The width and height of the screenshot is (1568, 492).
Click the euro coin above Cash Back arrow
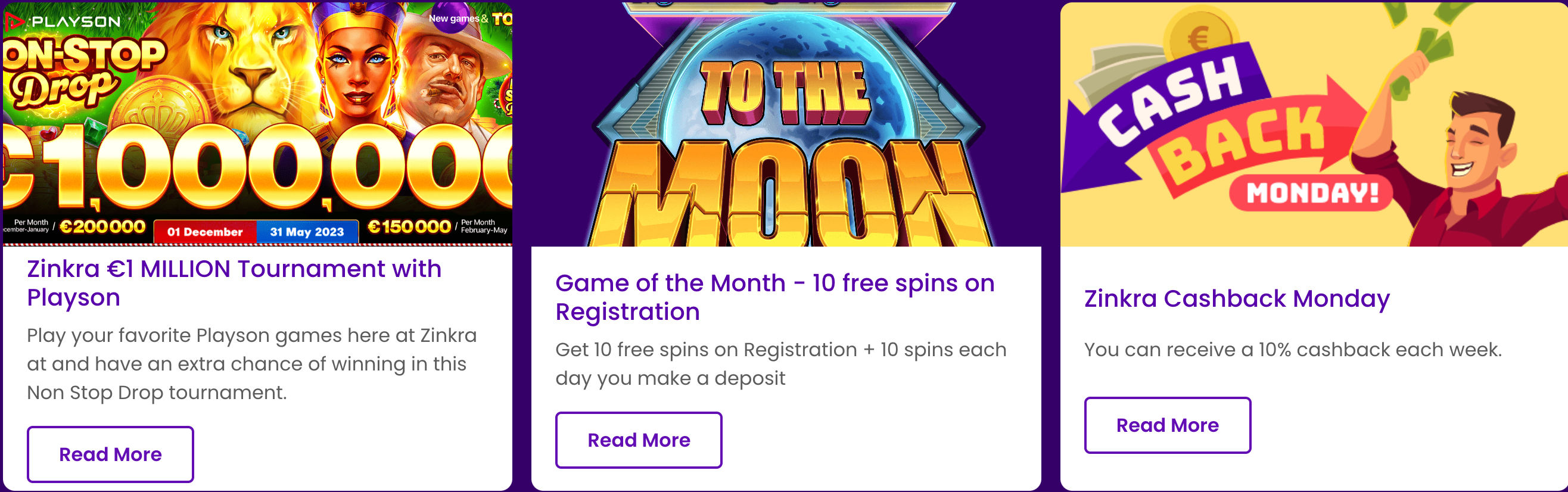[1199, 35]
